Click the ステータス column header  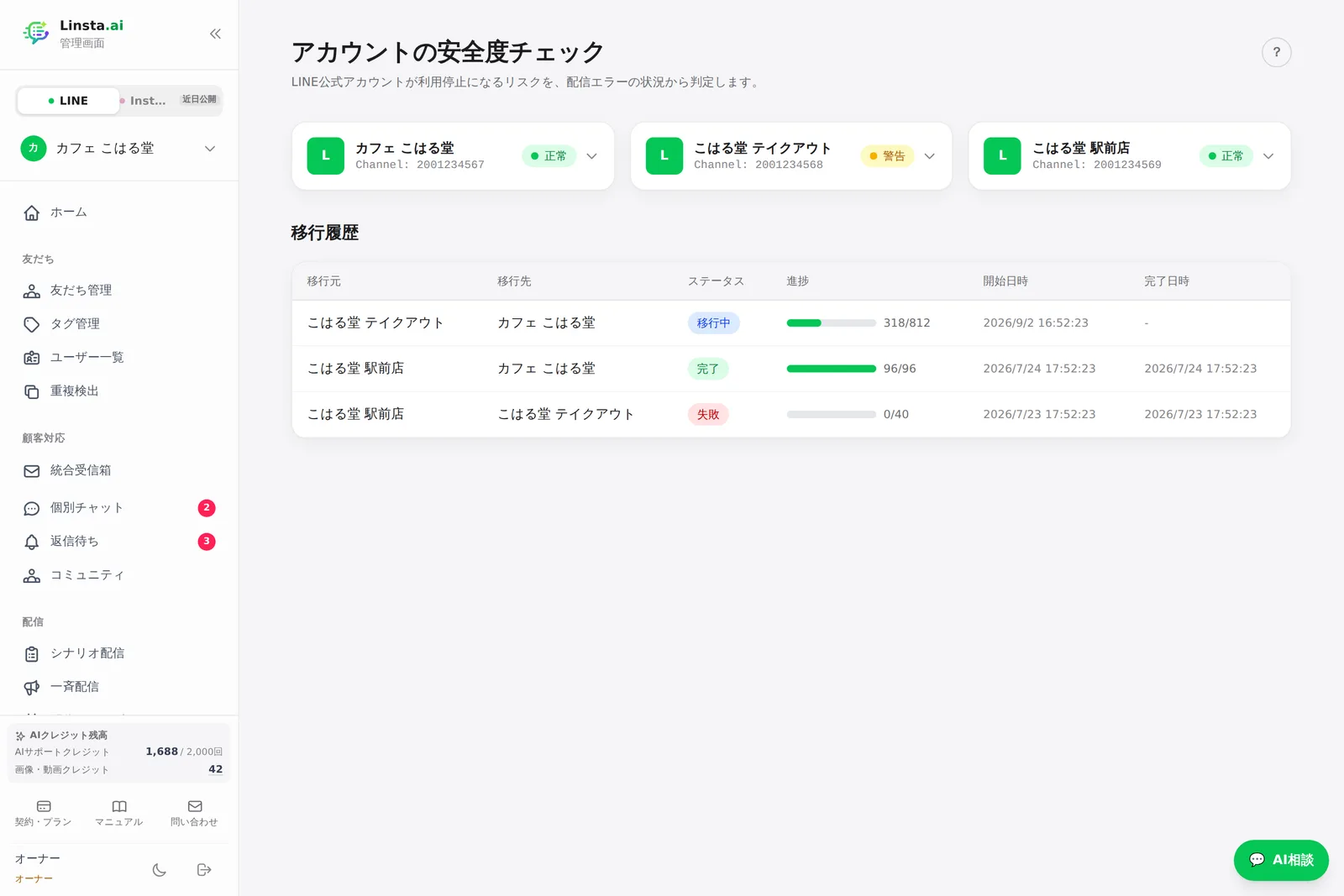(716, 281)
